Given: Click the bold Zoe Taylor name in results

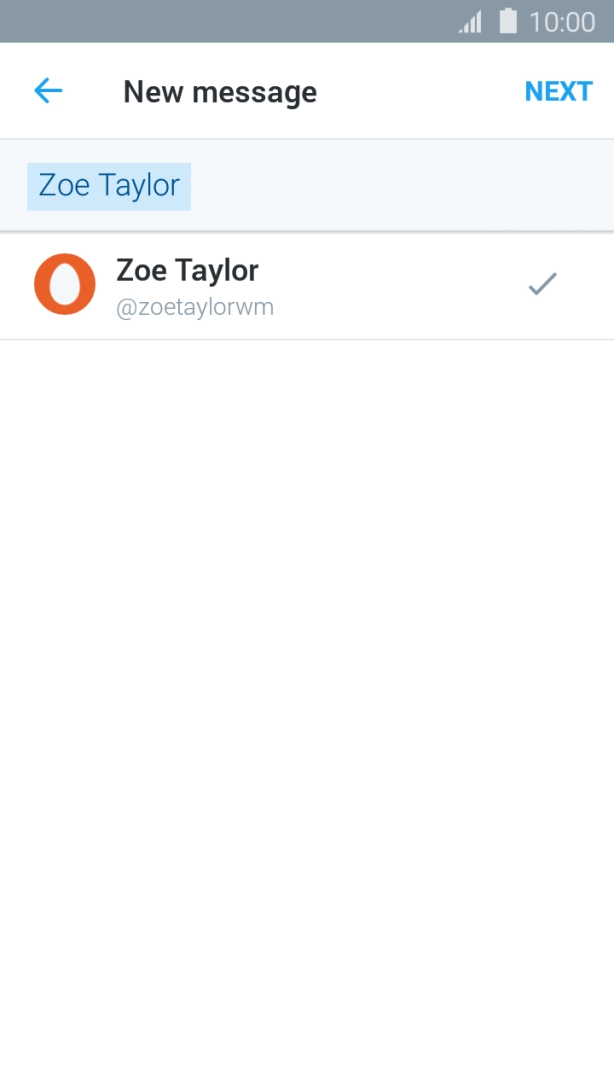Looking at the screenshot, I should [187, 270].
